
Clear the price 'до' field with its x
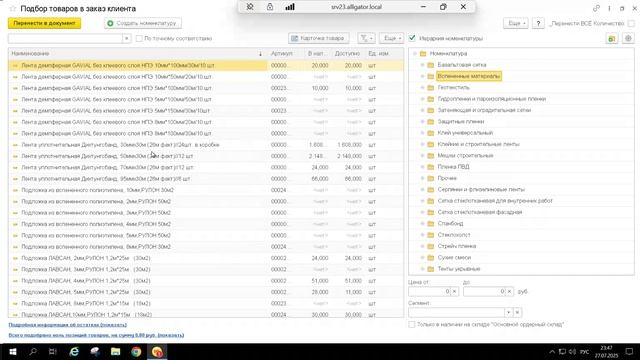pos(509,291)
